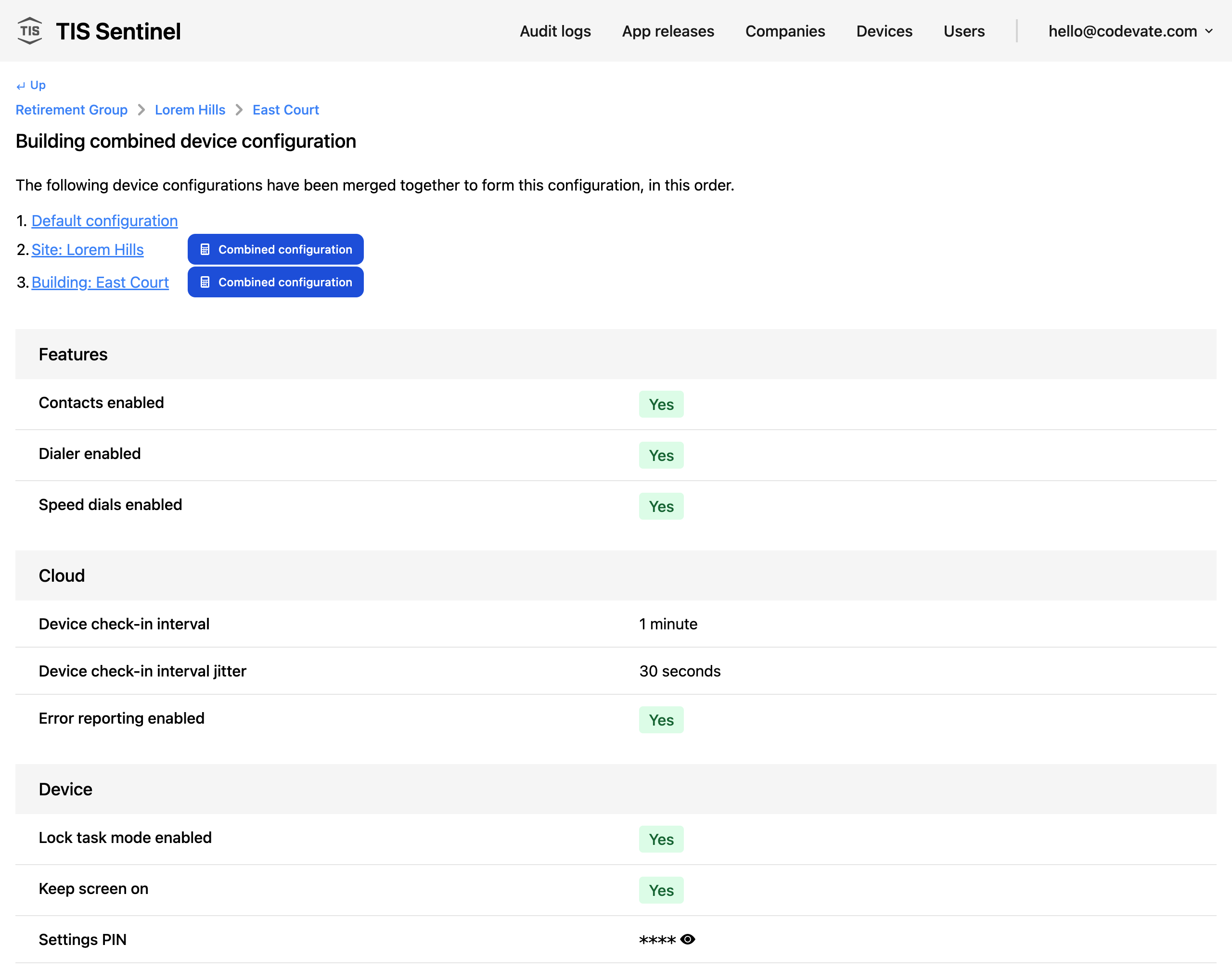Open Lorem Hills breadcrumb
1232x970 pixels.
(x=190, y=110)
